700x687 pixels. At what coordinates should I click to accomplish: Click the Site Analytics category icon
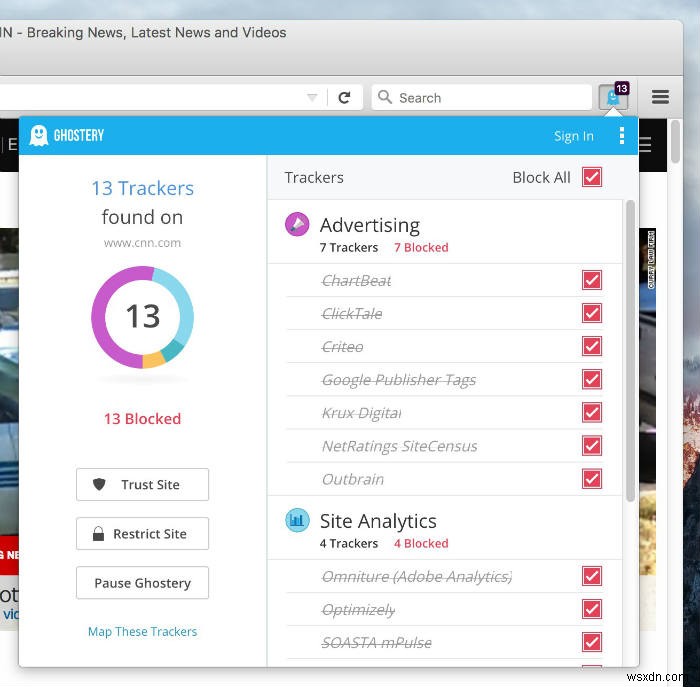pyautogui.click(x=297, y=520)
